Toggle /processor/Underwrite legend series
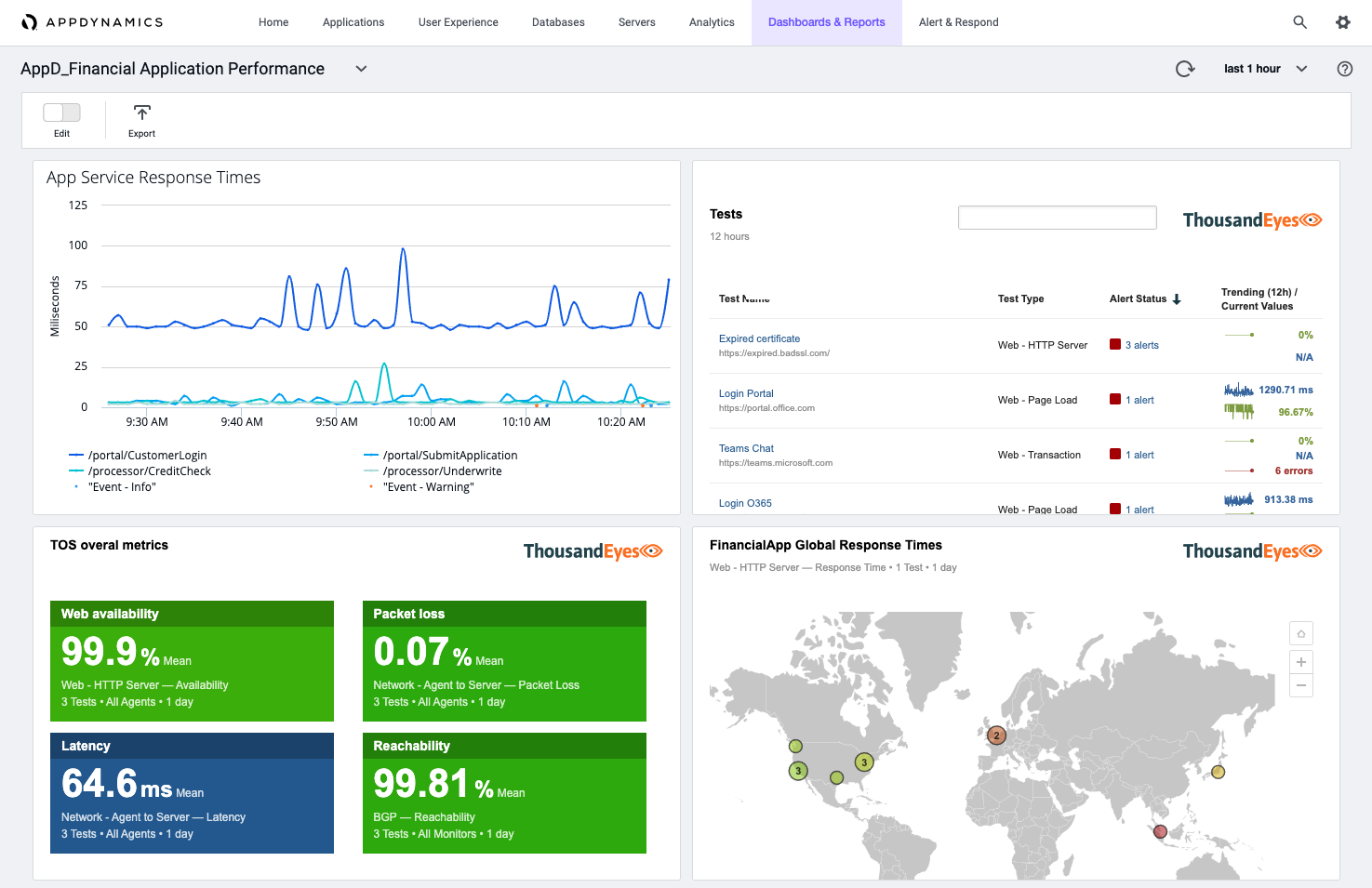 pos(433,471)
